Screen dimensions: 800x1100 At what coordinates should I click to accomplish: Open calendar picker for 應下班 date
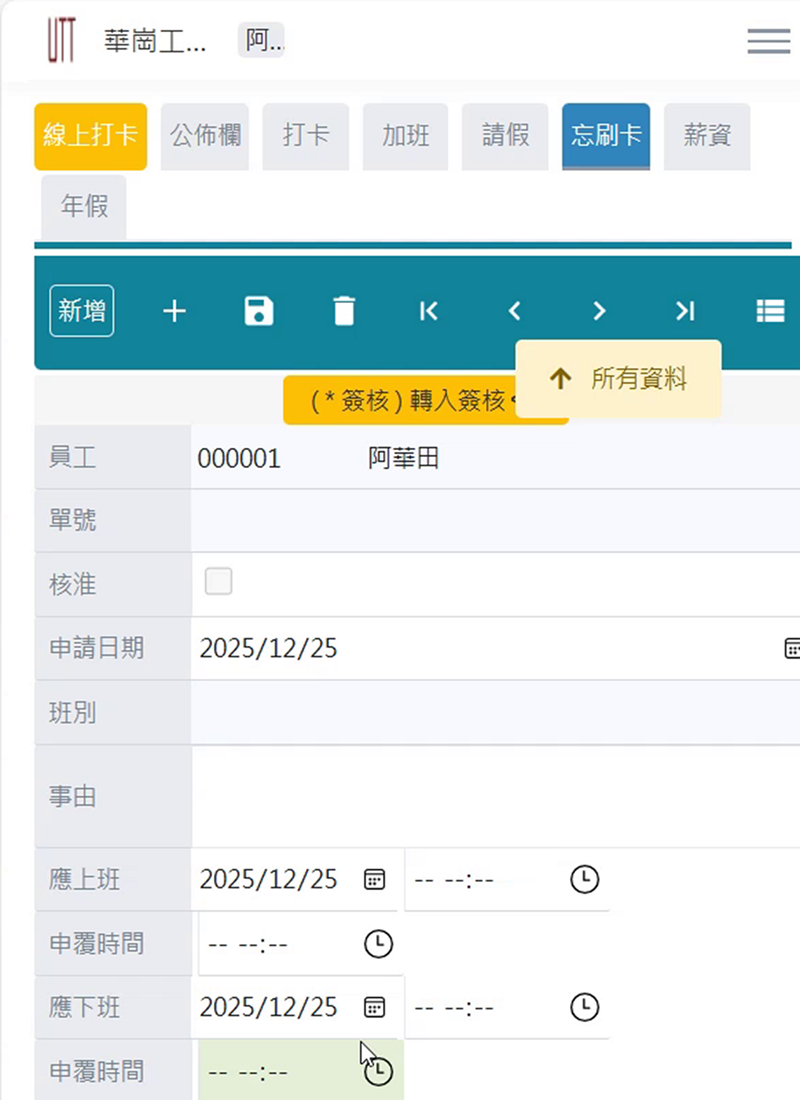375,1007
